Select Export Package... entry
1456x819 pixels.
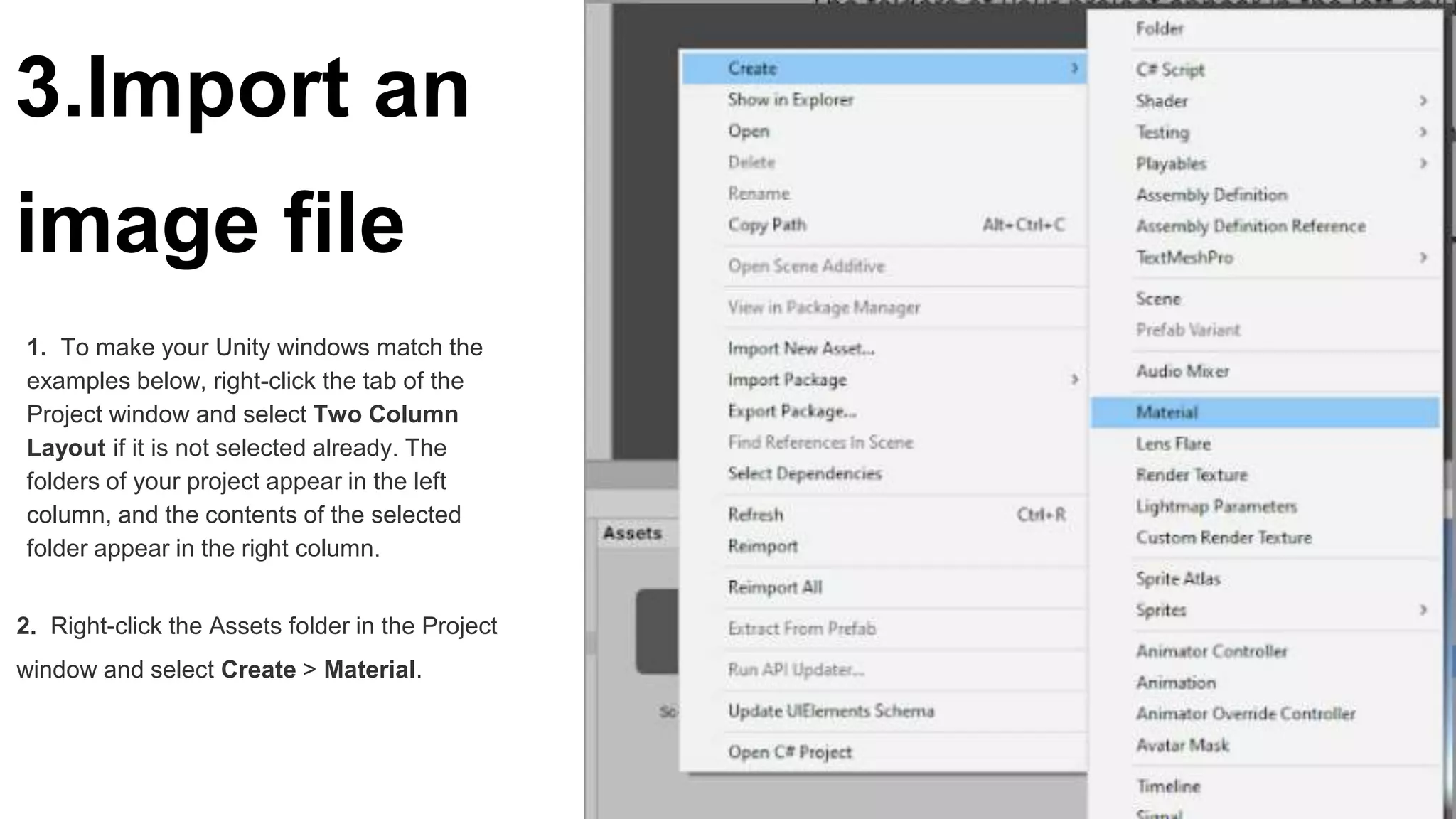pyautogui.click(x=884, y=411)
